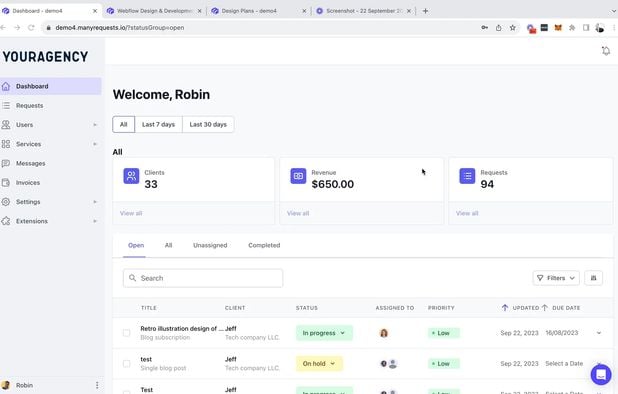The height and width of the screenshot is (394, 618).
Task: Switch to the Open requests tab
Action: (136, 245)
